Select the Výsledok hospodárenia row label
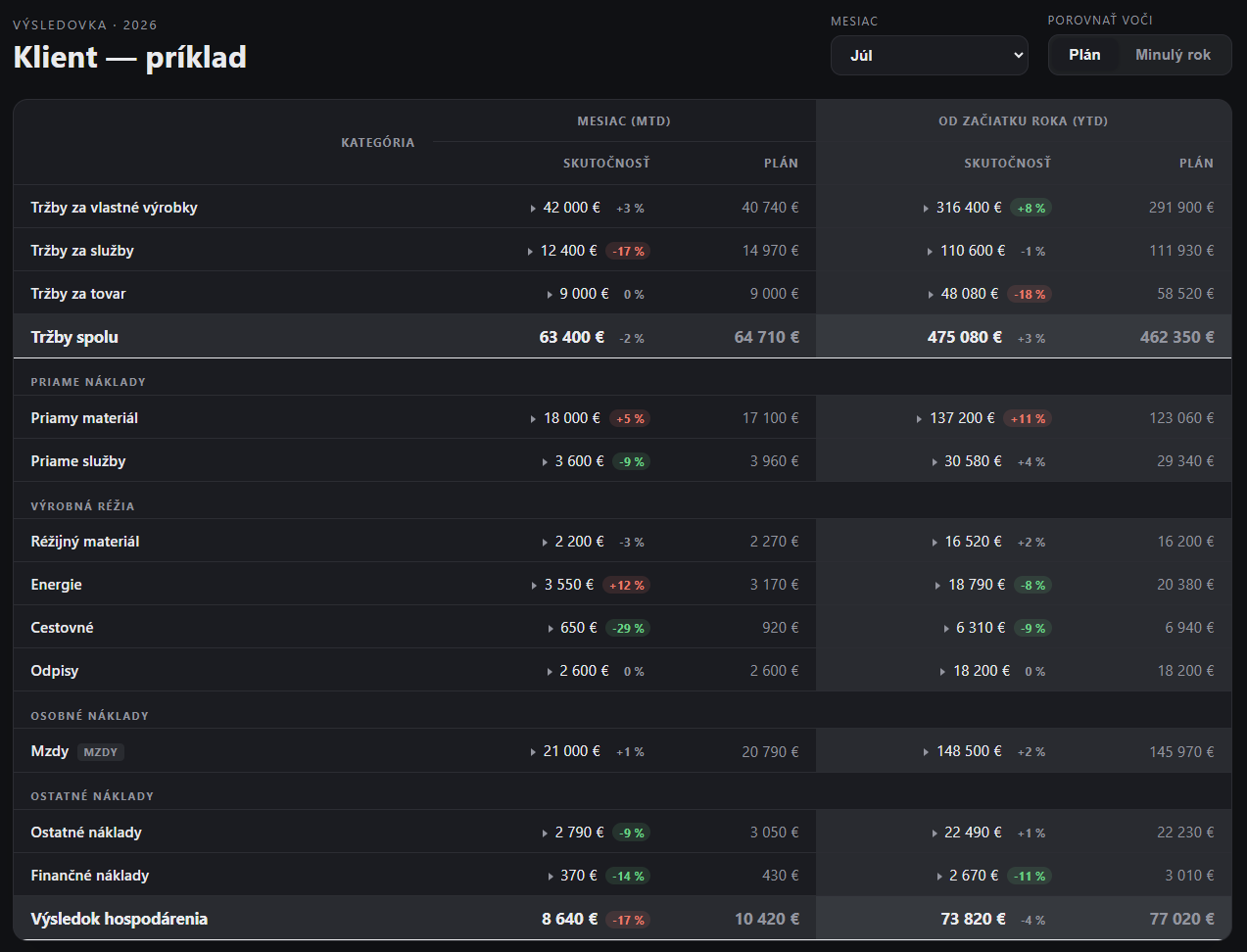The image size is (1247, 952). pos(120,919)
